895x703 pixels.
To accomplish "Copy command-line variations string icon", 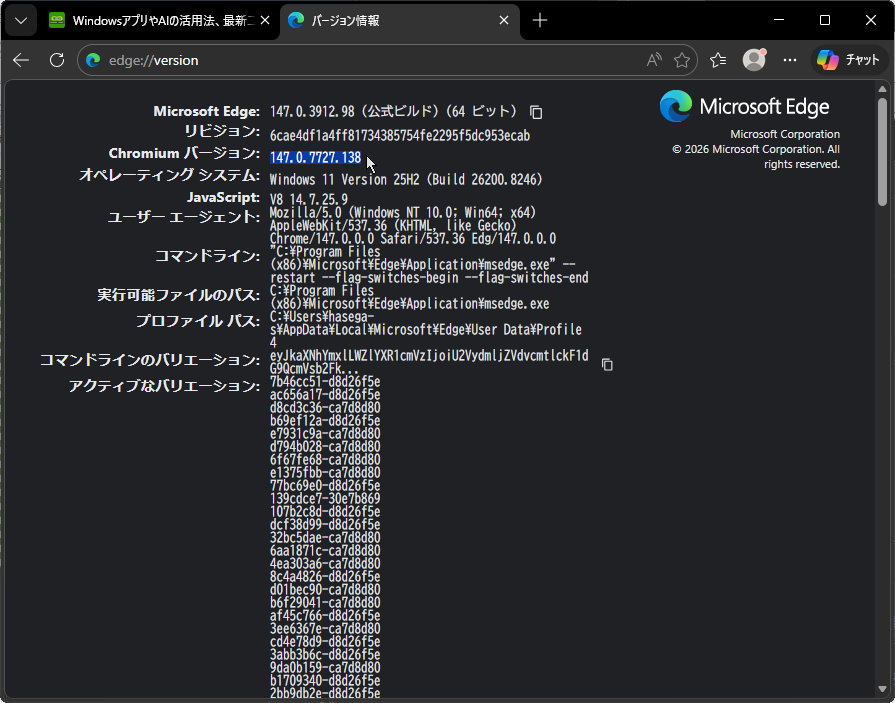I will click(607, 364).
